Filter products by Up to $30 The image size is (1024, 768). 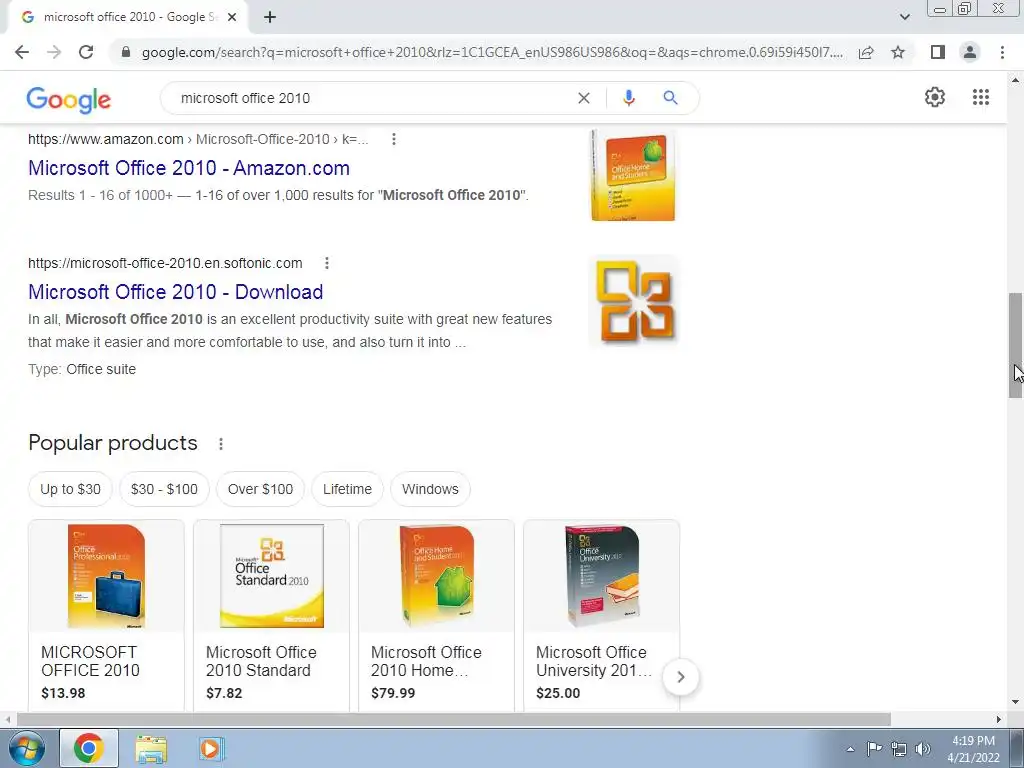(x=71, y=489)
